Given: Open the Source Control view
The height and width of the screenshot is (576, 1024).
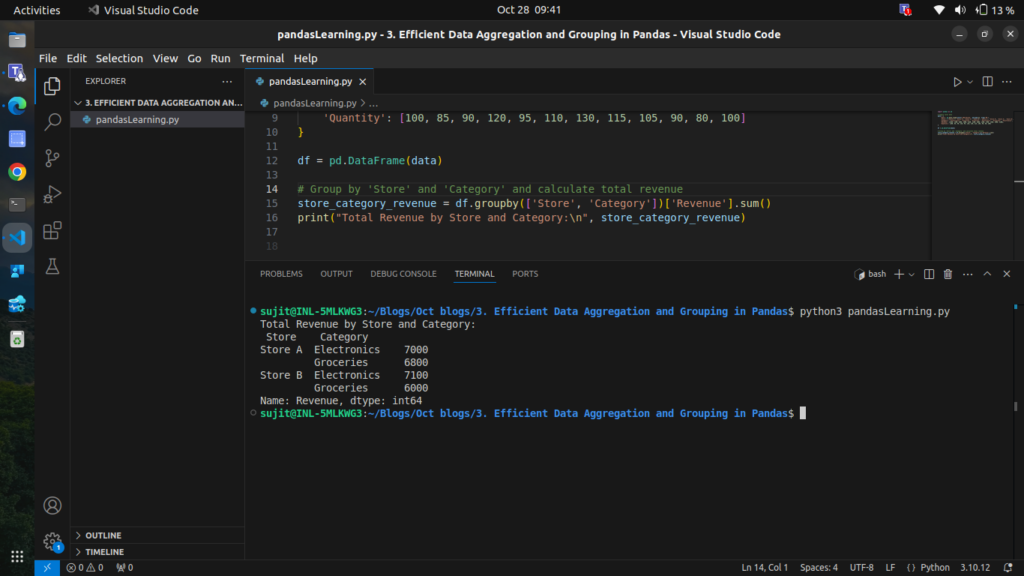Looking at the screenshot, I should coord(53,158).
